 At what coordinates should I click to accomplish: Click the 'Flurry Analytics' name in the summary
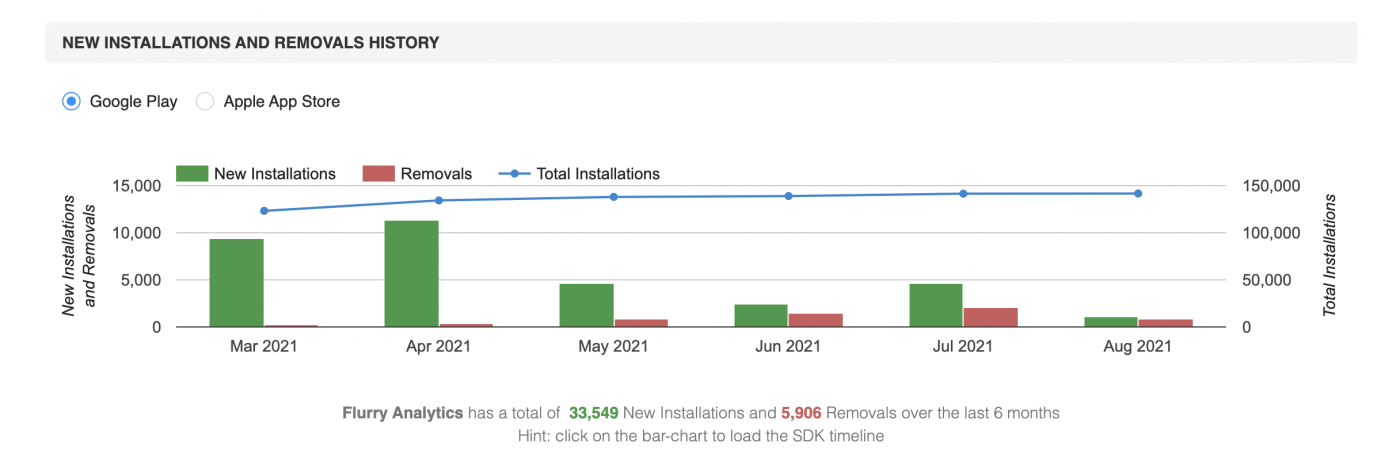click(402, 412)
